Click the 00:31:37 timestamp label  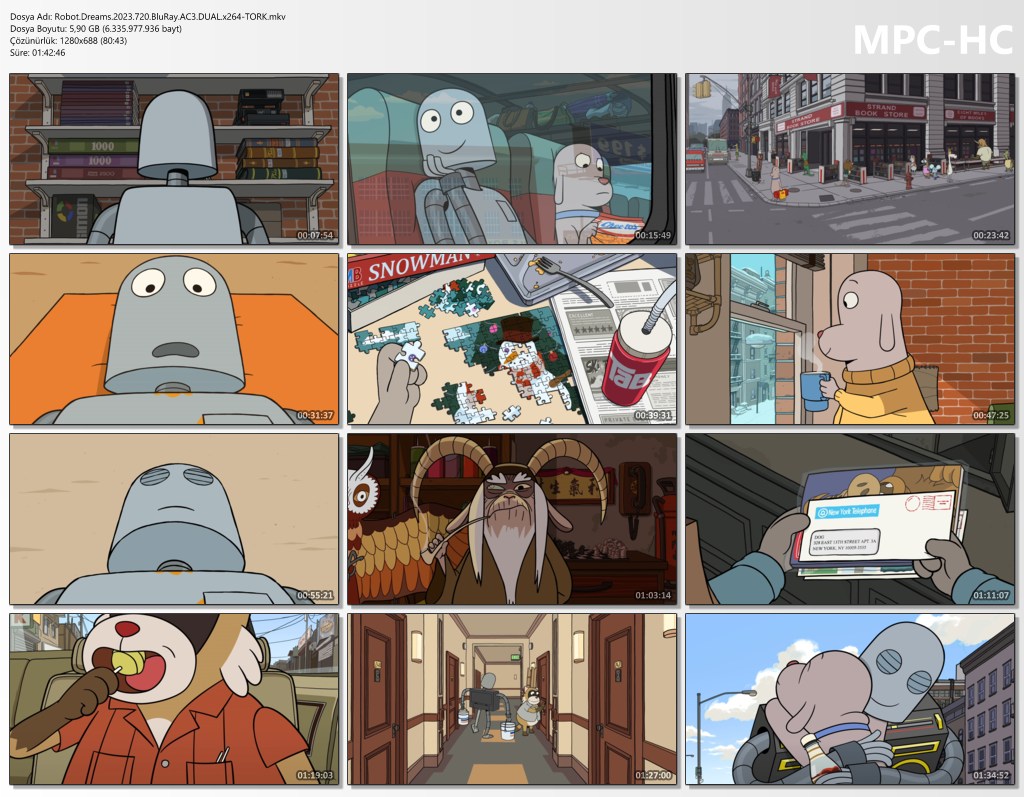[315, 415]
